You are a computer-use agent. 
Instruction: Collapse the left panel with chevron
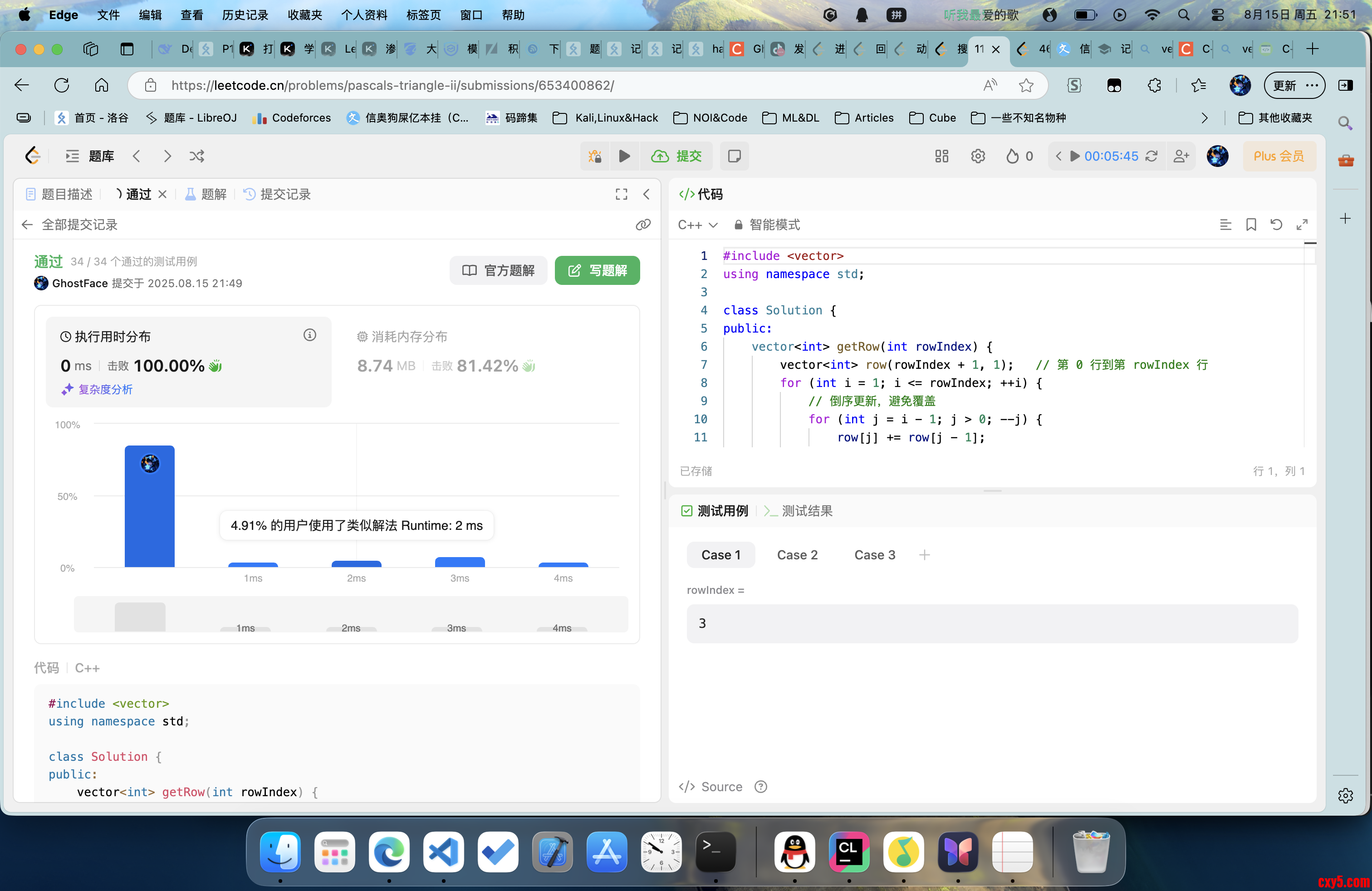pyautogui.click(x=646, y=194)
